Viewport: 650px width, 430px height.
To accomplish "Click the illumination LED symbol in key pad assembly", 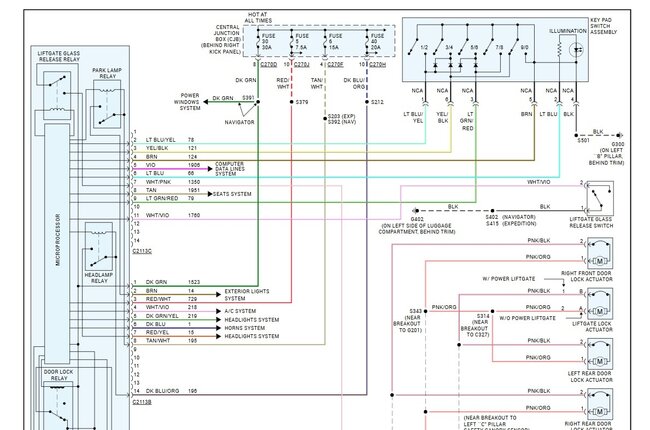I will 576,50.
